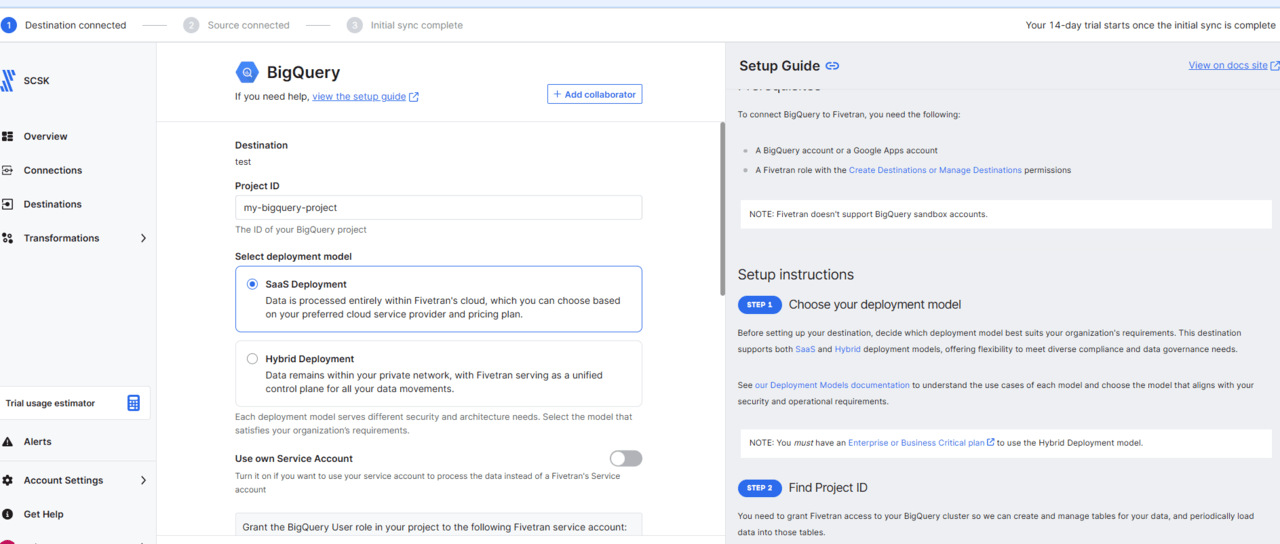Click the 'Source connected' step label
Image resolution: width=1280 pixels, height=544 pixels.
pos(248,25)
